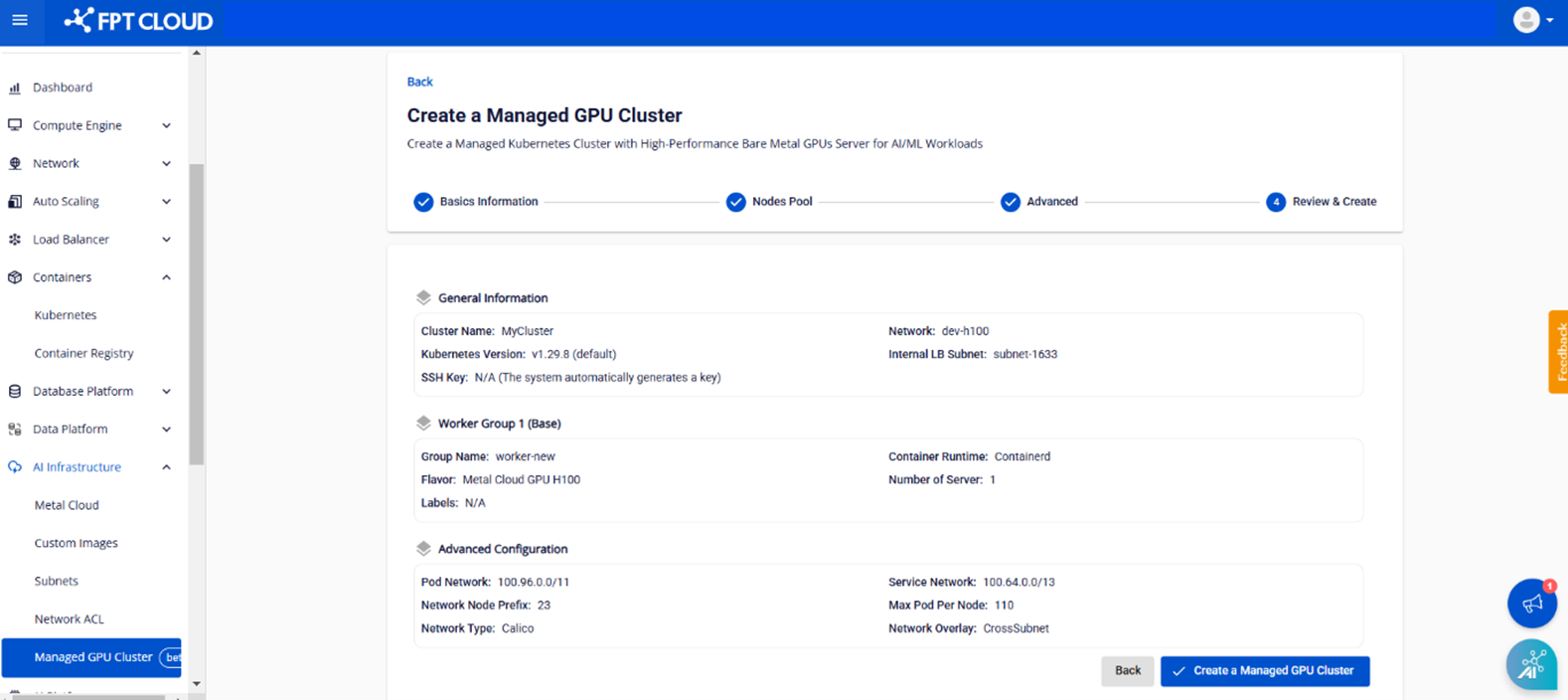Collapse the Containers section chevron
Viewport: 1568px width, 700px height.
166,277
